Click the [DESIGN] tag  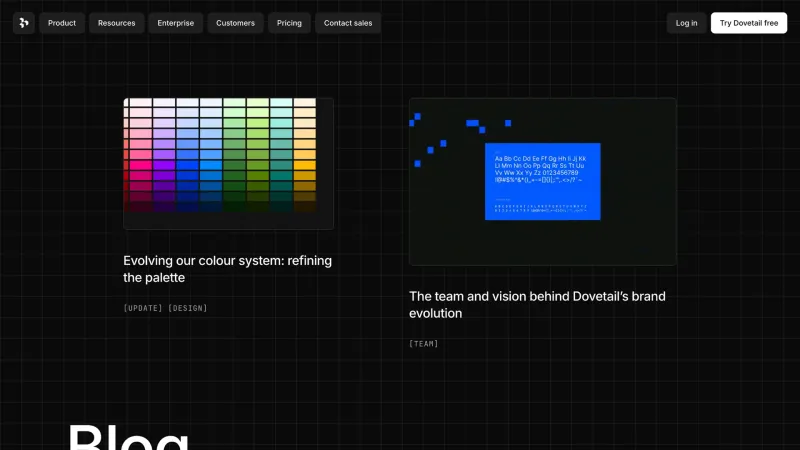tap(188, 308)
